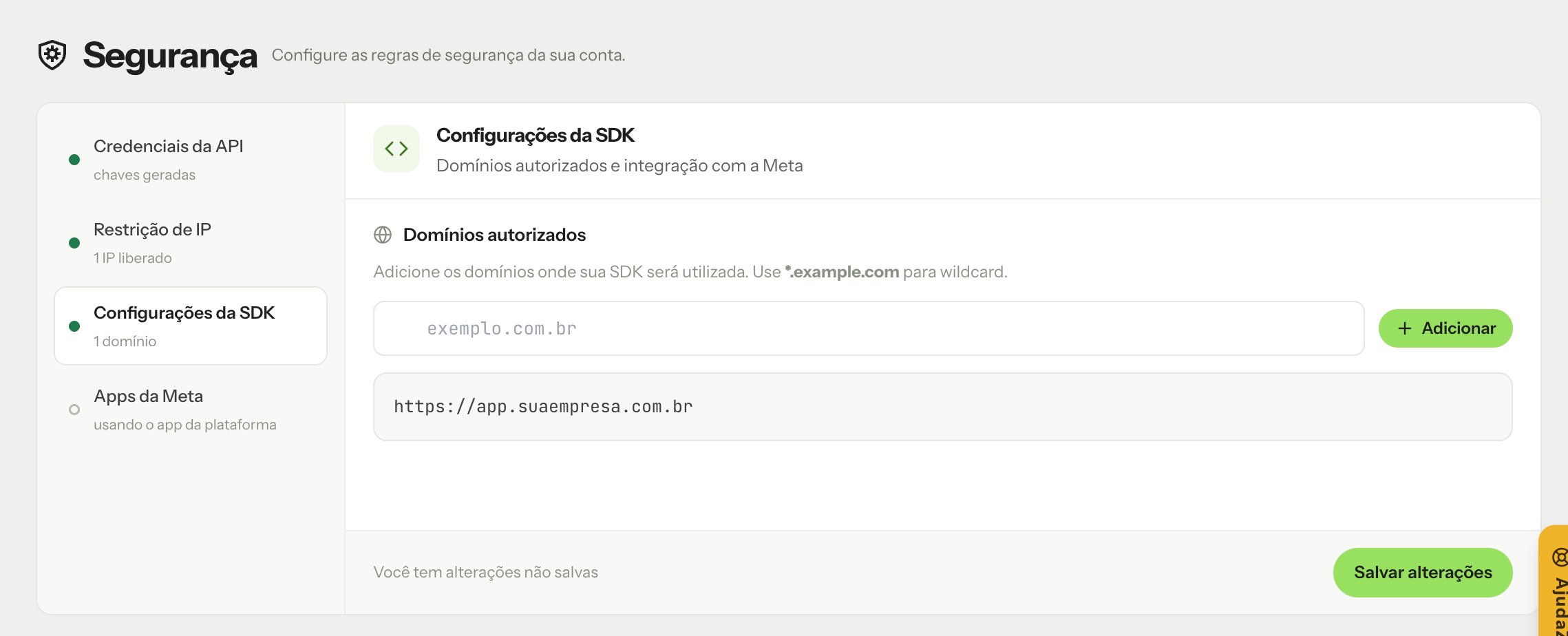Viewport: 1568px width, 636px height.
Task: Open the Ajuda help widget
Action: (x=1554, y=582)
